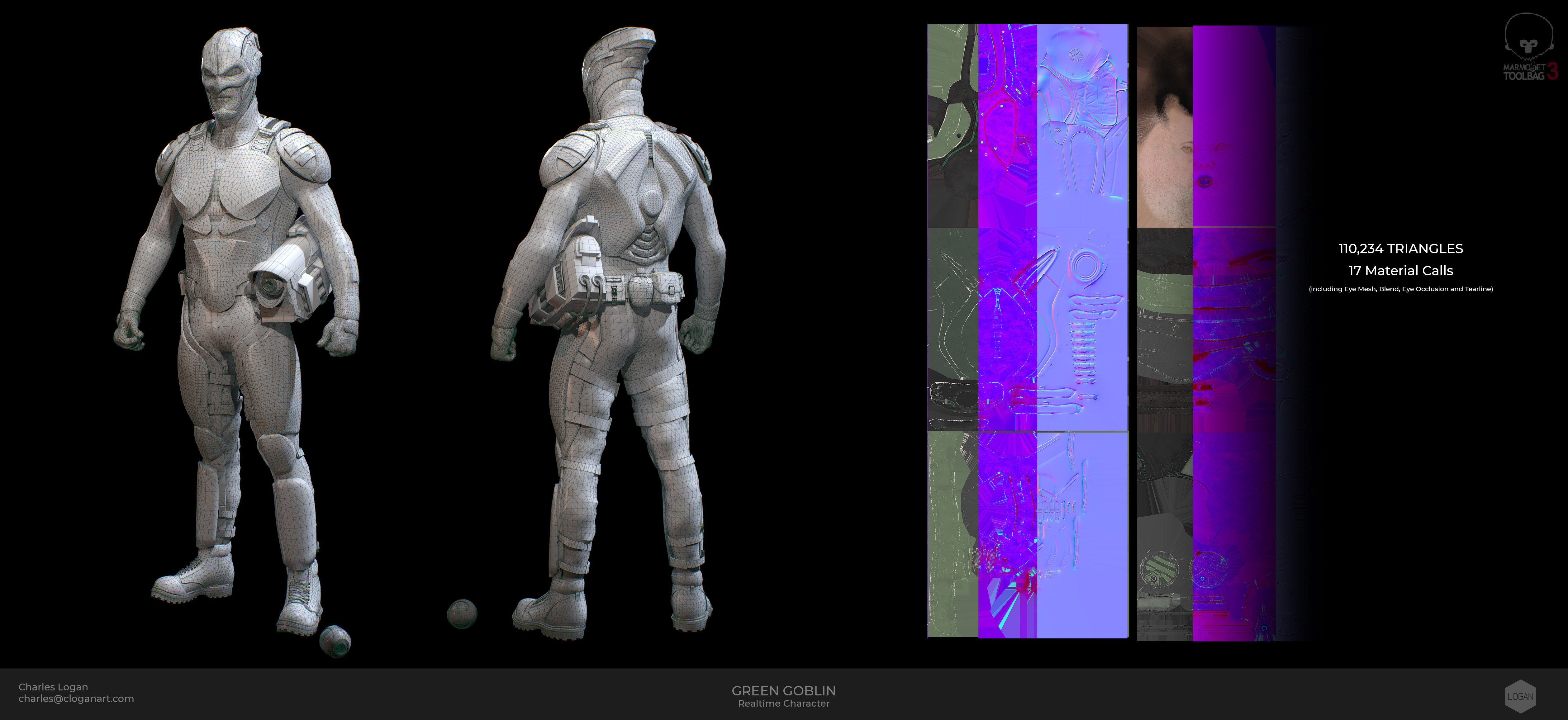Screen dimensions: 1568x720
Task: Click the charles@cloganart.com email address
Action: [76, 699]
